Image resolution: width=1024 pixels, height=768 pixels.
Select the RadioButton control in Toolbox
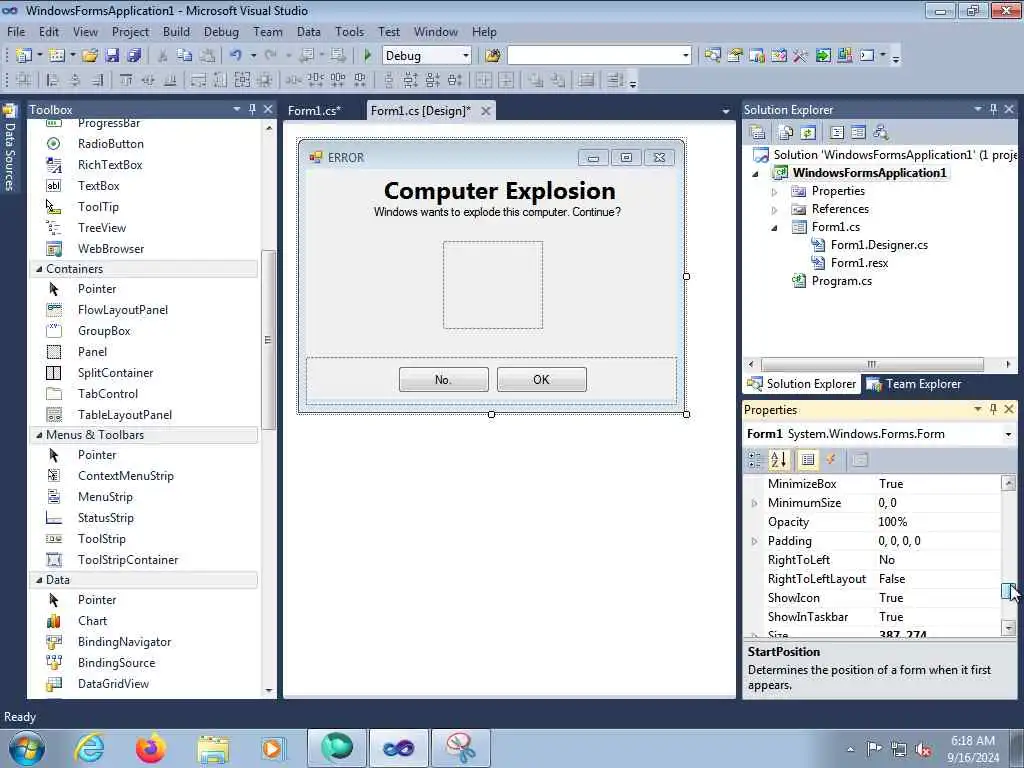point(110,144)
